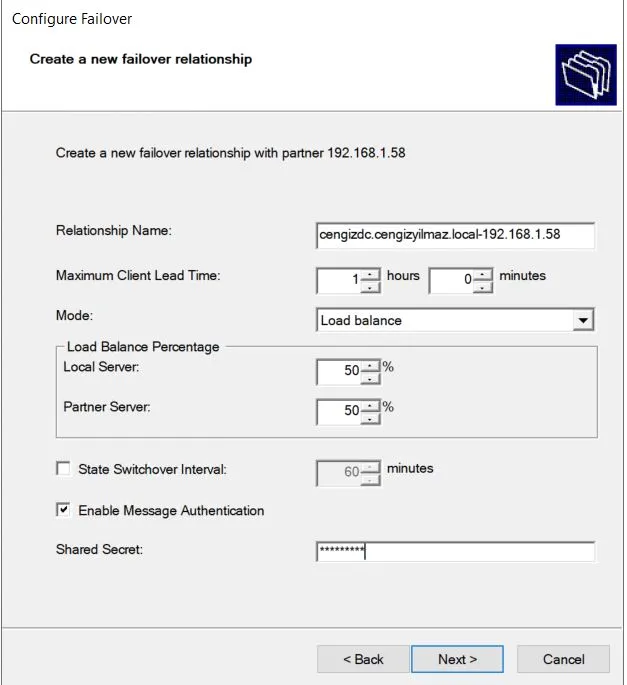This screenshot has height=685, width=627.
Task: Increase Maximum Client Lead Time hours
Action: pyautogui.click(x=371, y=275)
